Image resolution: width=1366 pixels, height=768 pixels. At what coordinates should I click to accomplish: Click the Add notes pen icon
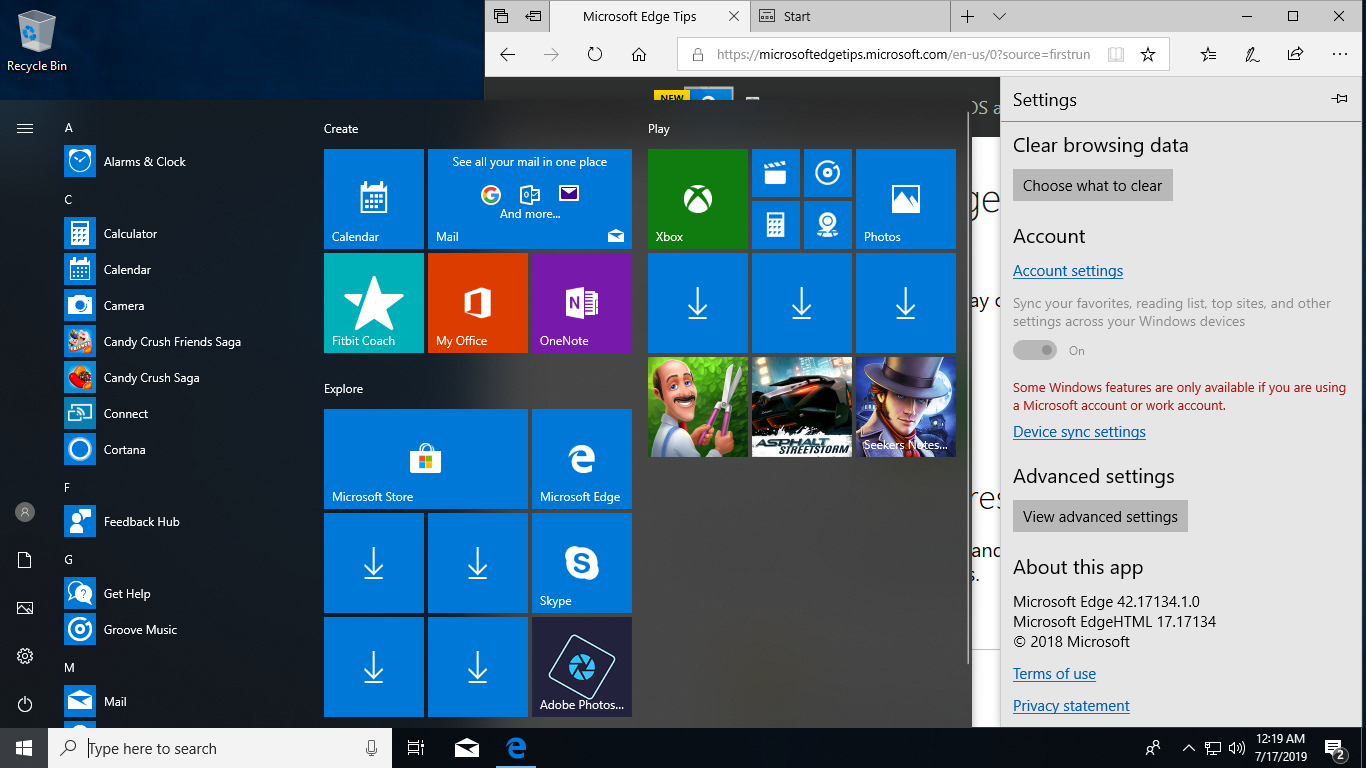tap(1252, 54)
